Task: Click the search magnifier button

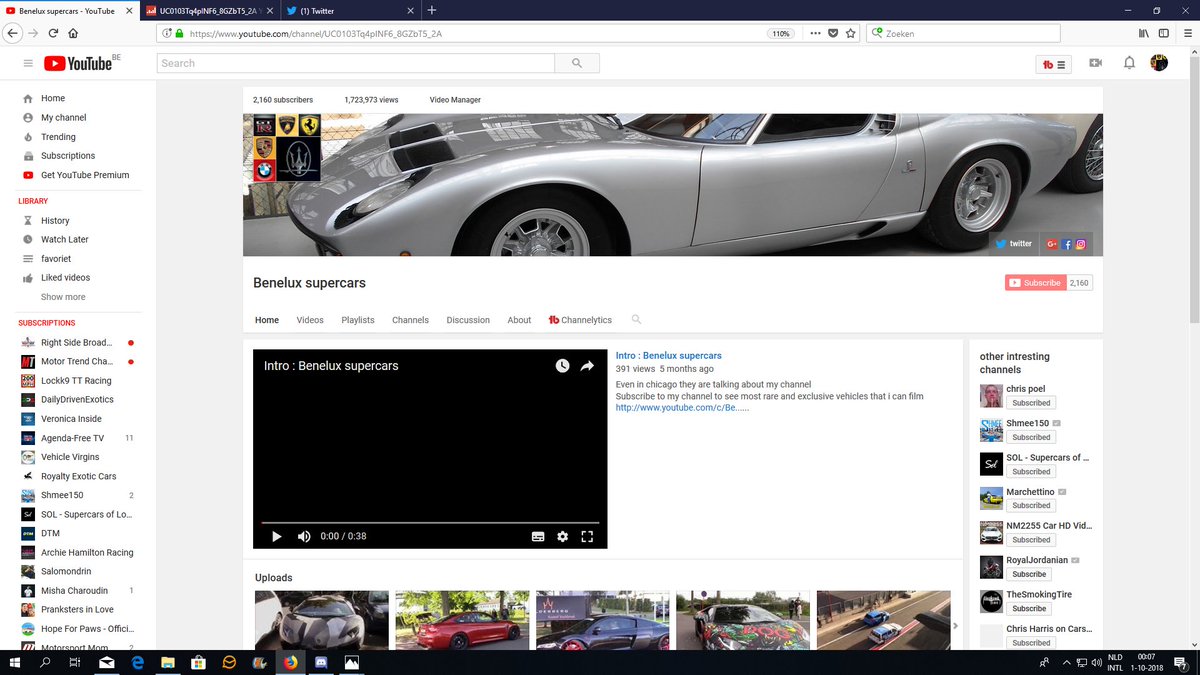Action: pos(577,63)
